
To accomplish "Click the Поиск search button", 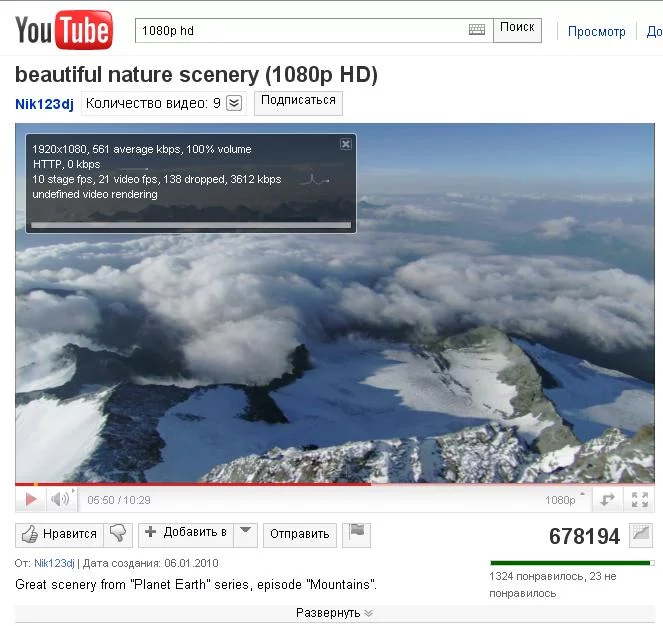I will pyautogui.click(x=517, y=30).
